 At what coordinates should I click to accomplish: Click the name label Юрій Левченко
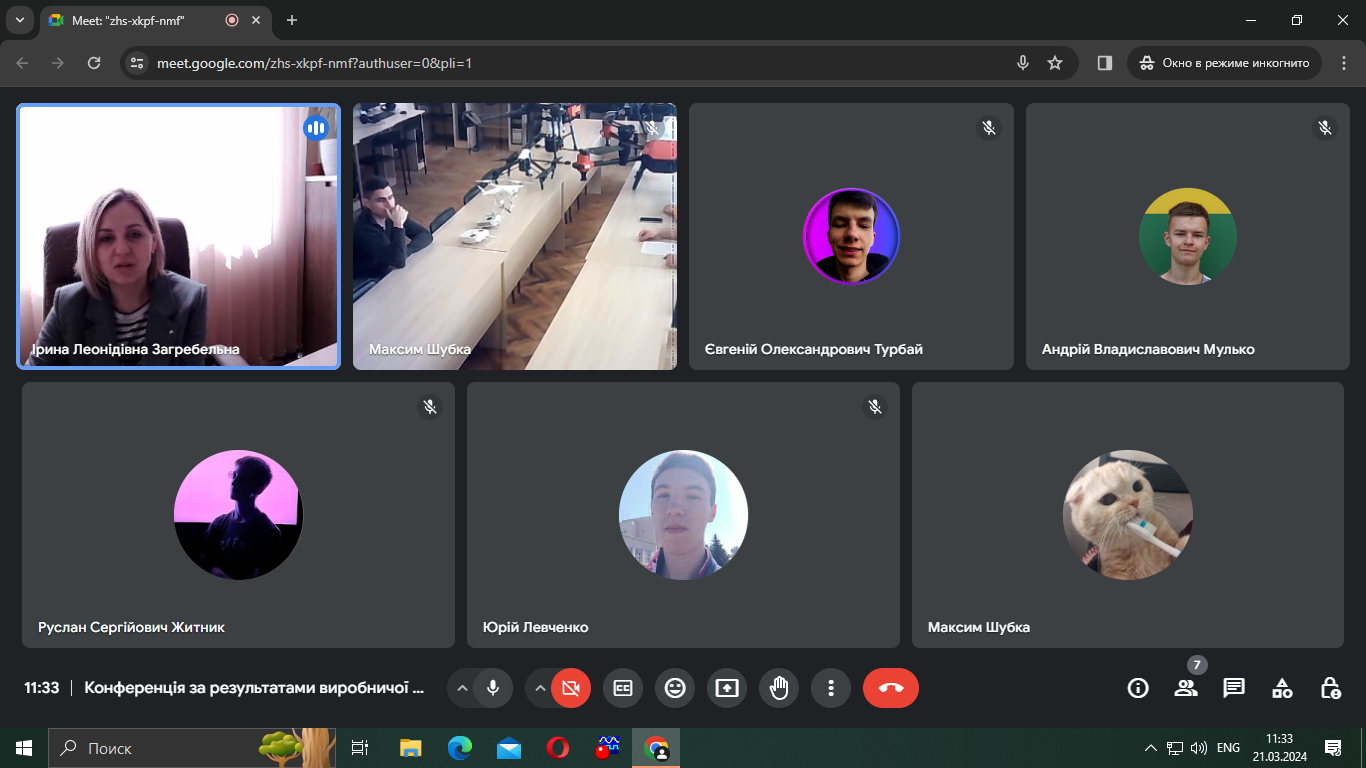click(x=535, y=628)
